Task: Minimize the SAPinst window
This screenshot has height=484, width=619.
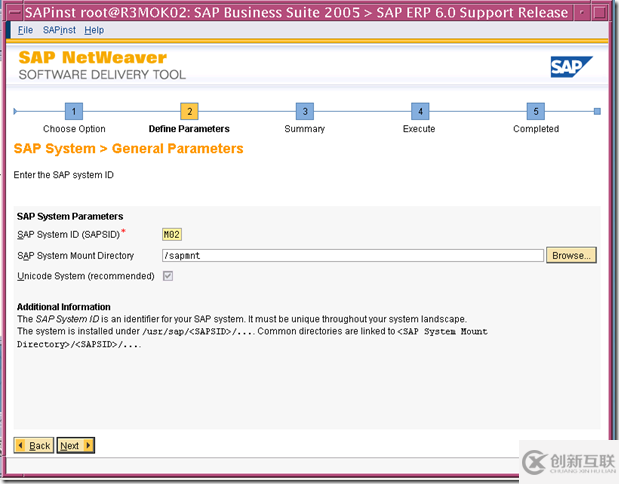Action: 581,13
